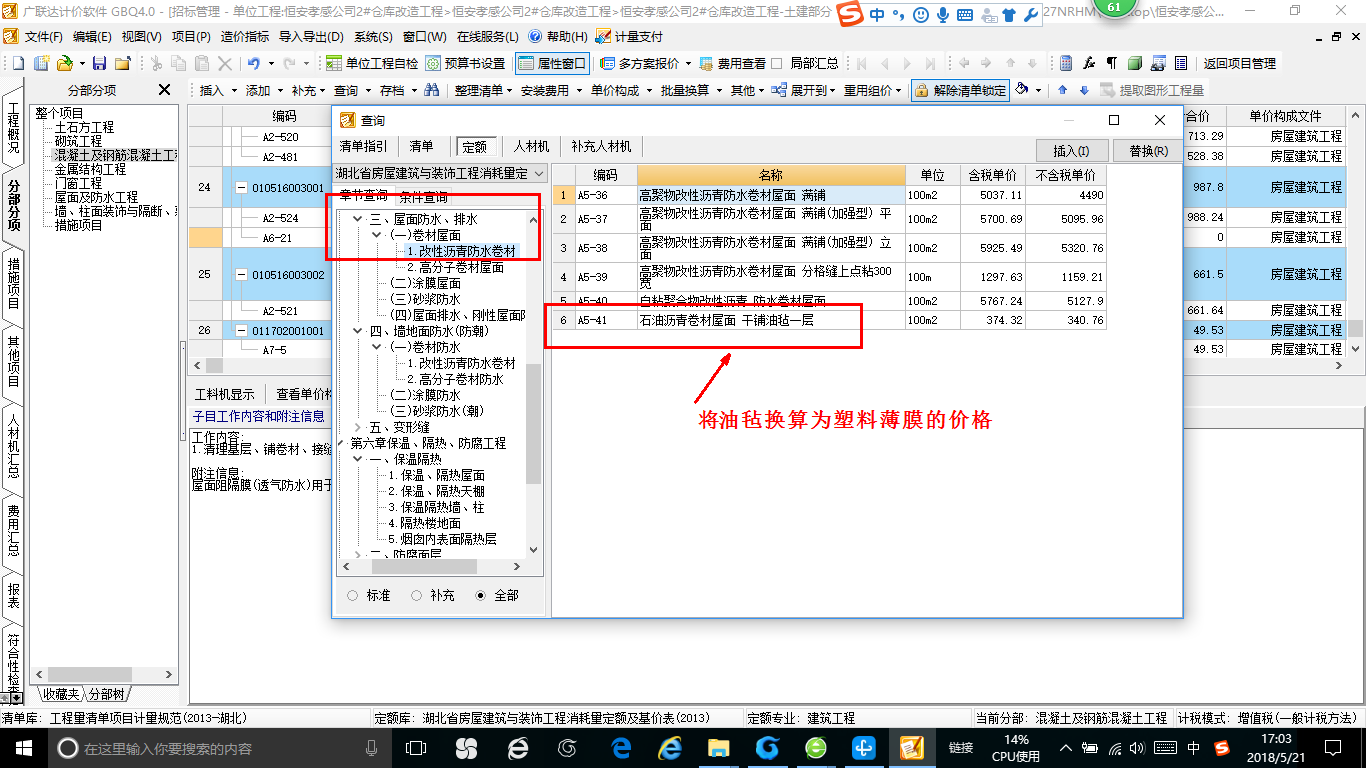Click 土石方工程 in project tree

click(84, 127)
